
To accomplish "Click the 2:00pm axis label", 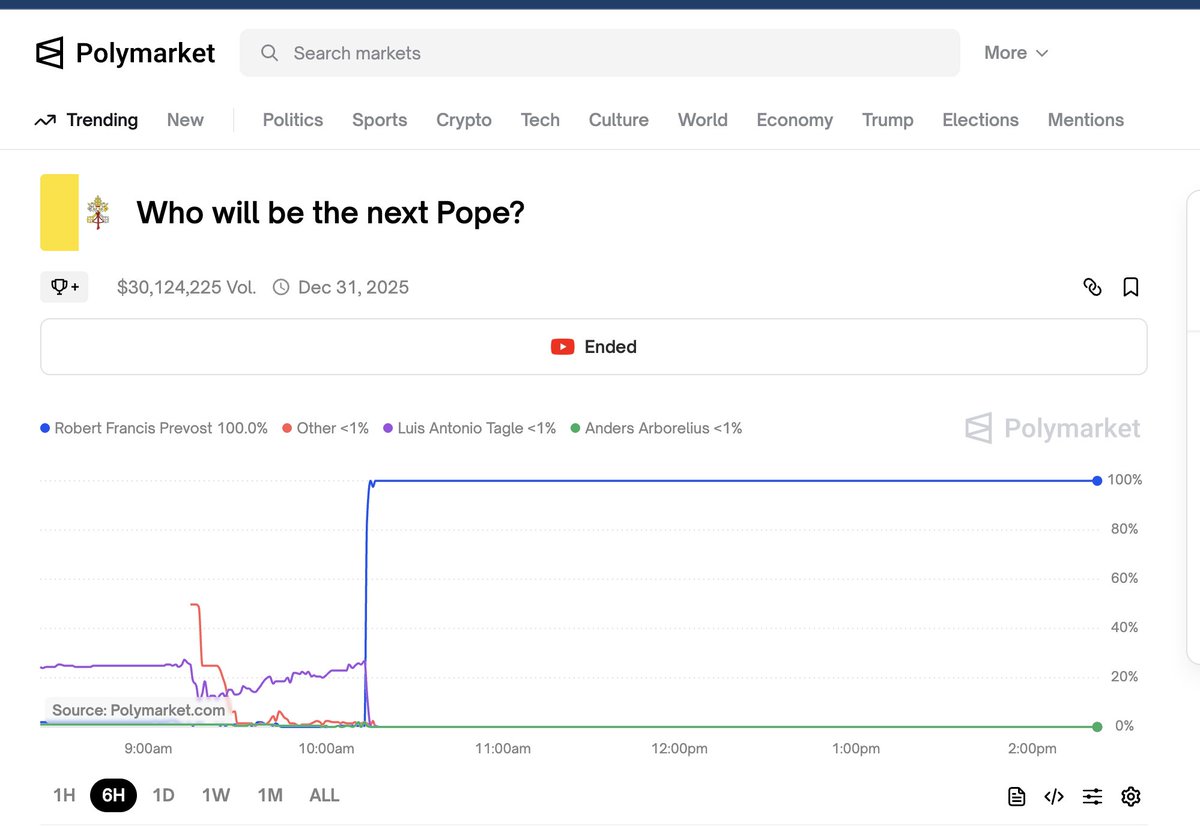I will tap(1032, 749).
